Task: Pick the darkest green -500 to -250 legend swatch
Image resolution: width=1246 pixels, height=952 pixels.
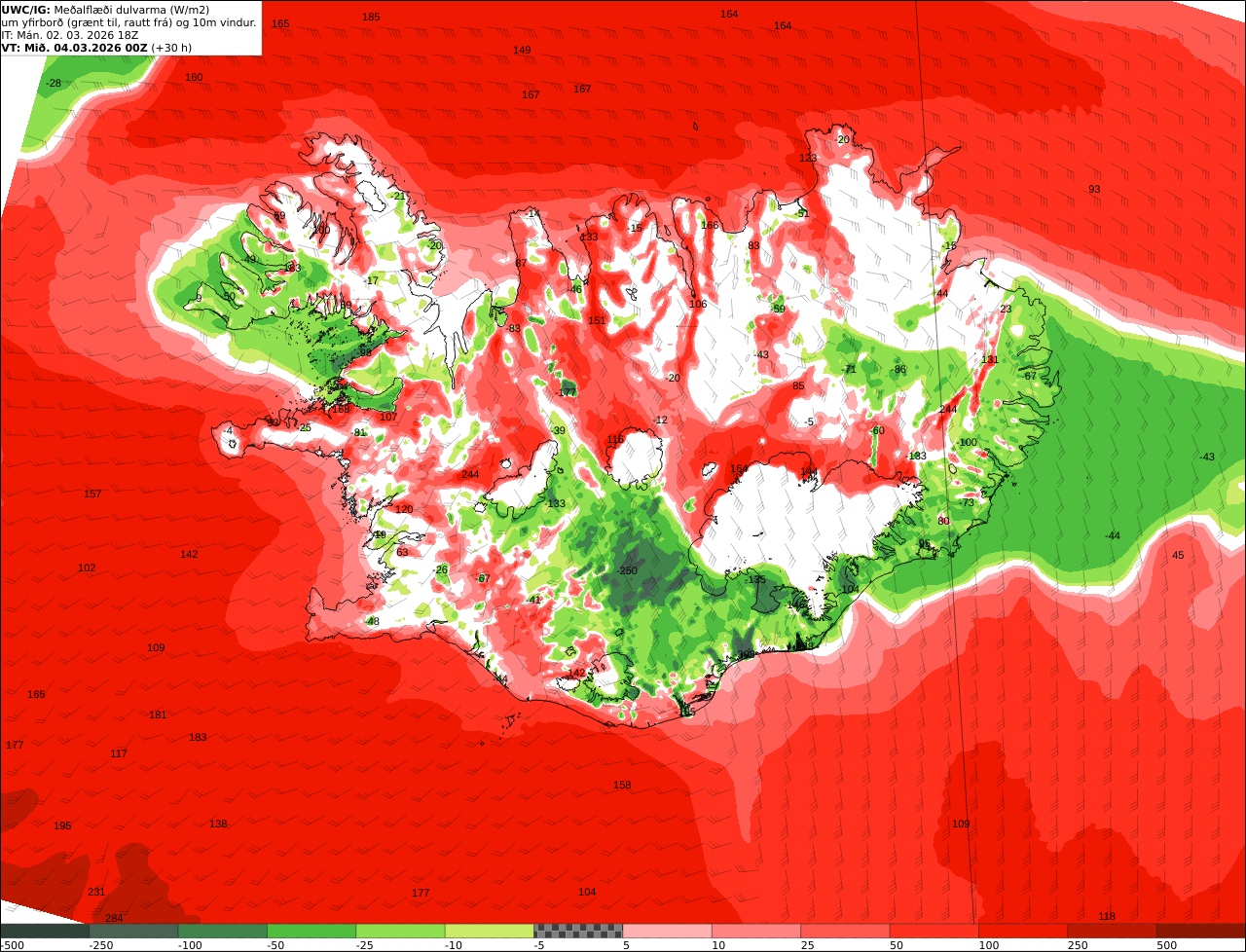Action: (x=45, y=931)
